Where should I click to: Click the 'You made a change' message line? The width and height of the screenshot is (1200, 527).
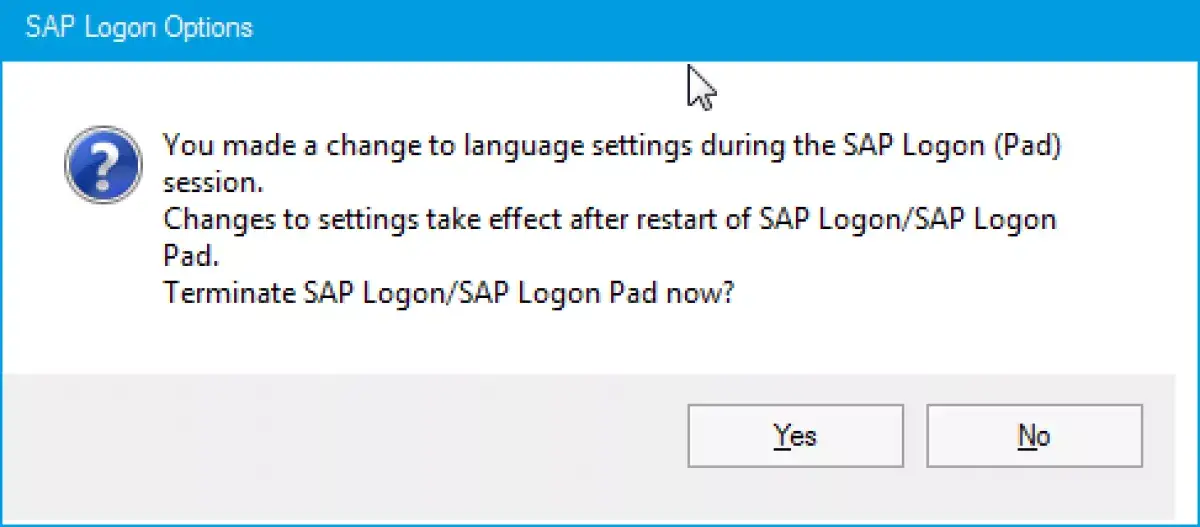pyautogui.click(x=612, y=146)
